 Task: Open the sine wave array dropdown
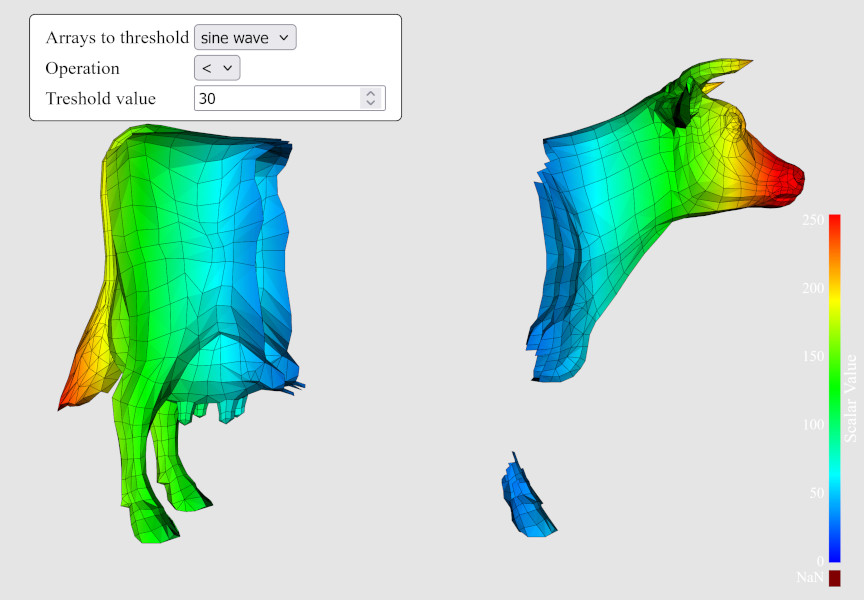pyautogui.click(x=244, y=38)
